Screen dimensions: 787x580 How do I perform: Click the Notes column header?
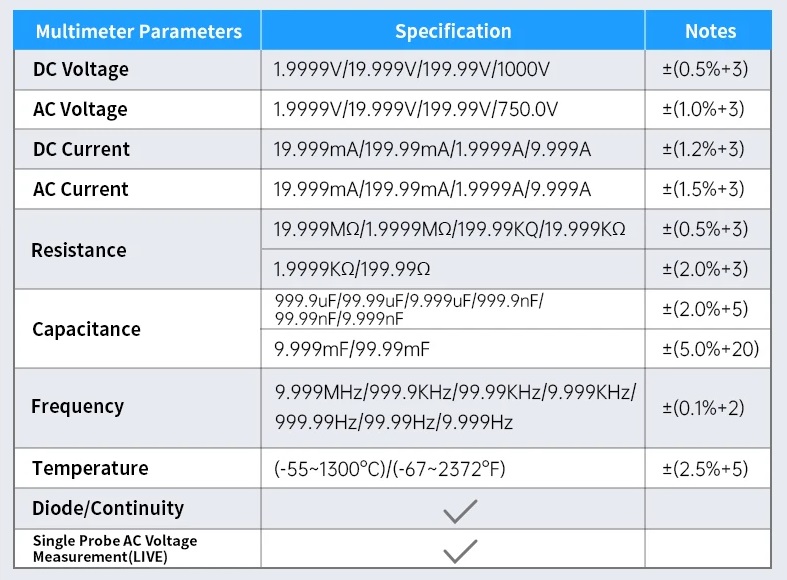tap(710, 31)
